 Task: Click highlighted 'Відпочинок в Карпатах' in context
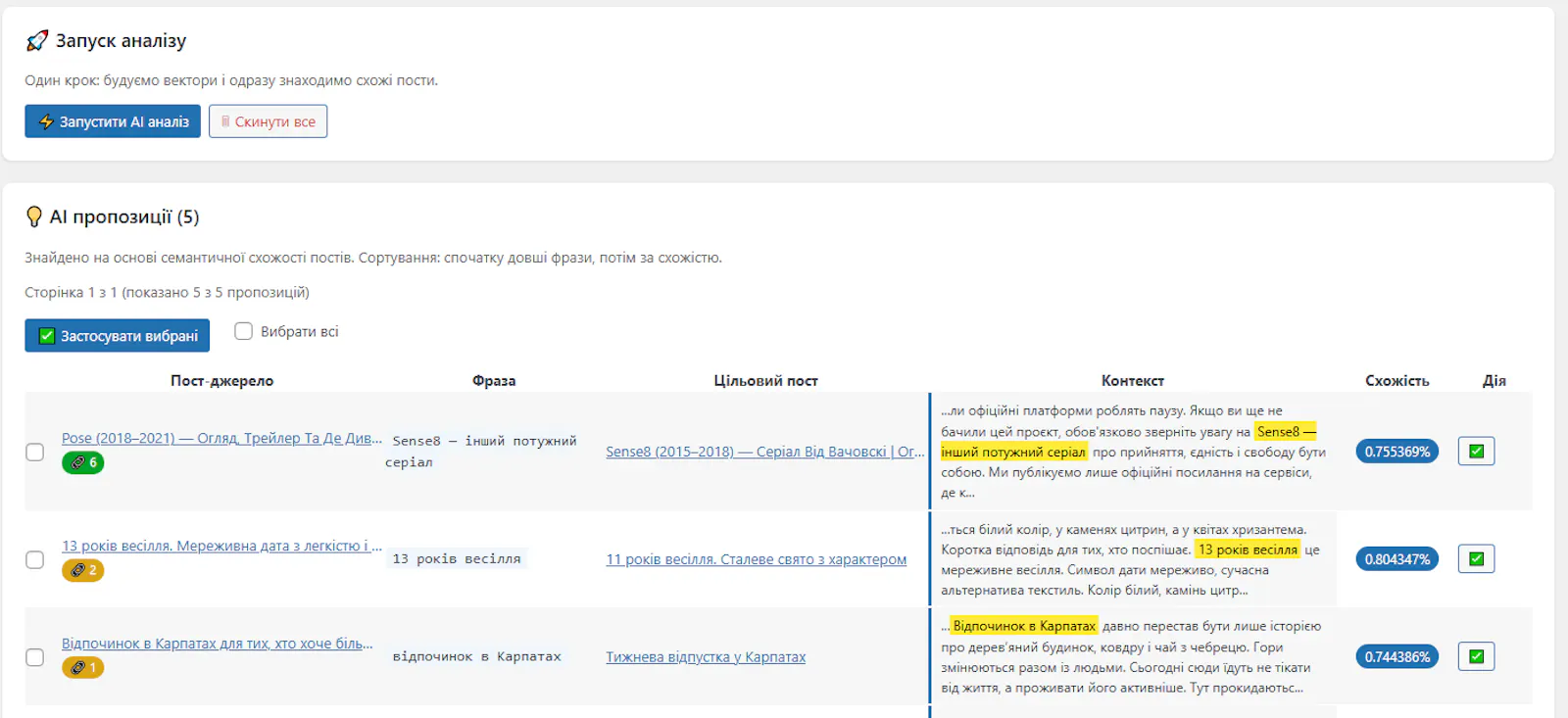(x=1024, y=626)
